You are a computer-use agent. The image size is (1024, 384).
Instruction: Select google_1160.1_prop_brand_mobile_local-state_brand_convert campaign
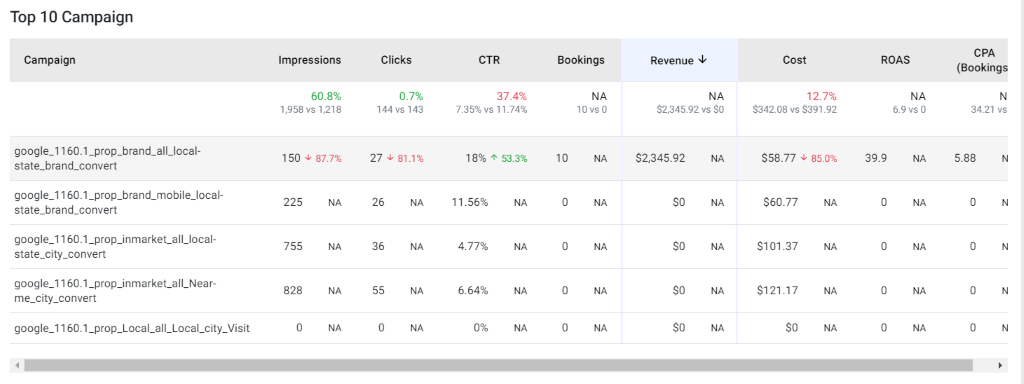click(119, 202)
